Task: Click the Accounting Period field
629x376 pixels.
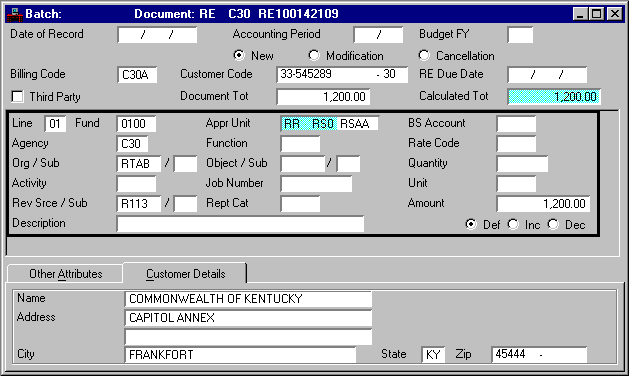Action: pos(378,35)
